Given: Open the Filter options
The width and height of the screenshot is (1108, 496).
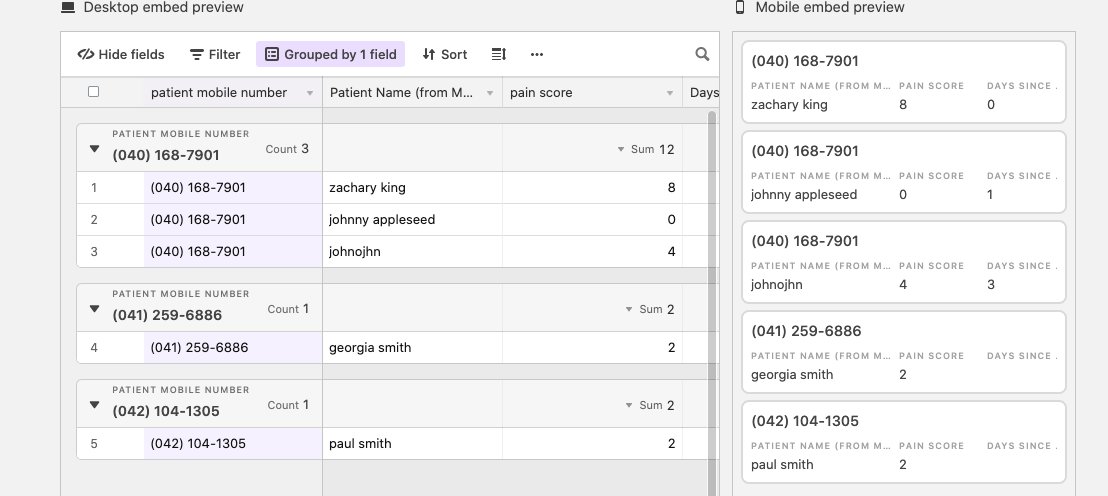Looking at the screenshot, I should [215, 54].
